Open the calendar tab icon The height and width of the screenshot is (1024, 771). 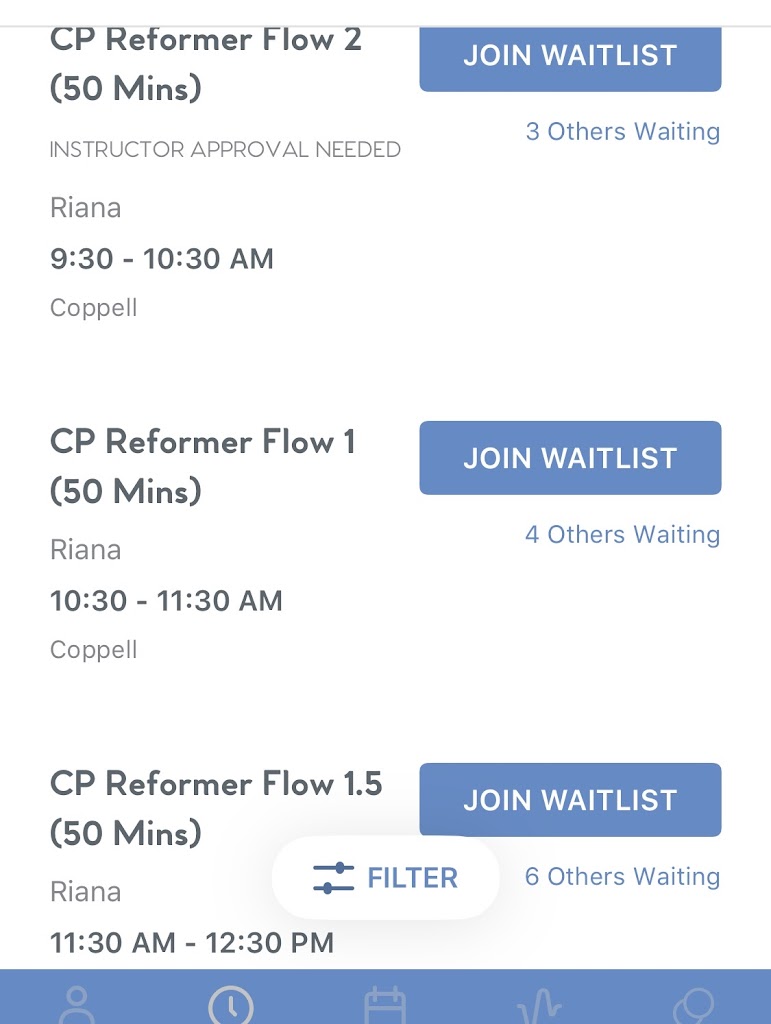tap(385, 1004)
